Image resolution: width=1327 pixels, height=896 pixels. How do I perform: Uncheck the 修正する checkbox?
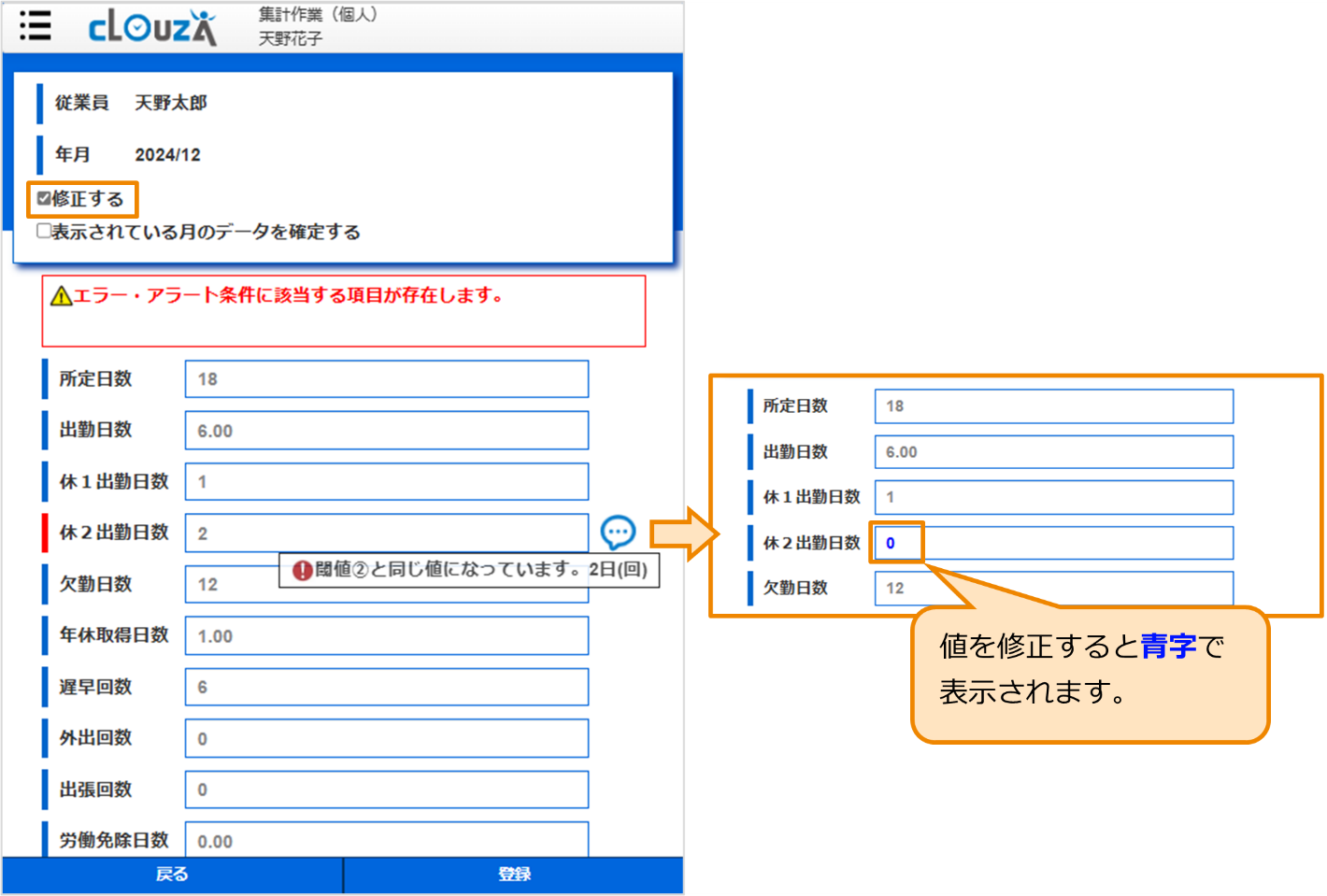[43, 197]
